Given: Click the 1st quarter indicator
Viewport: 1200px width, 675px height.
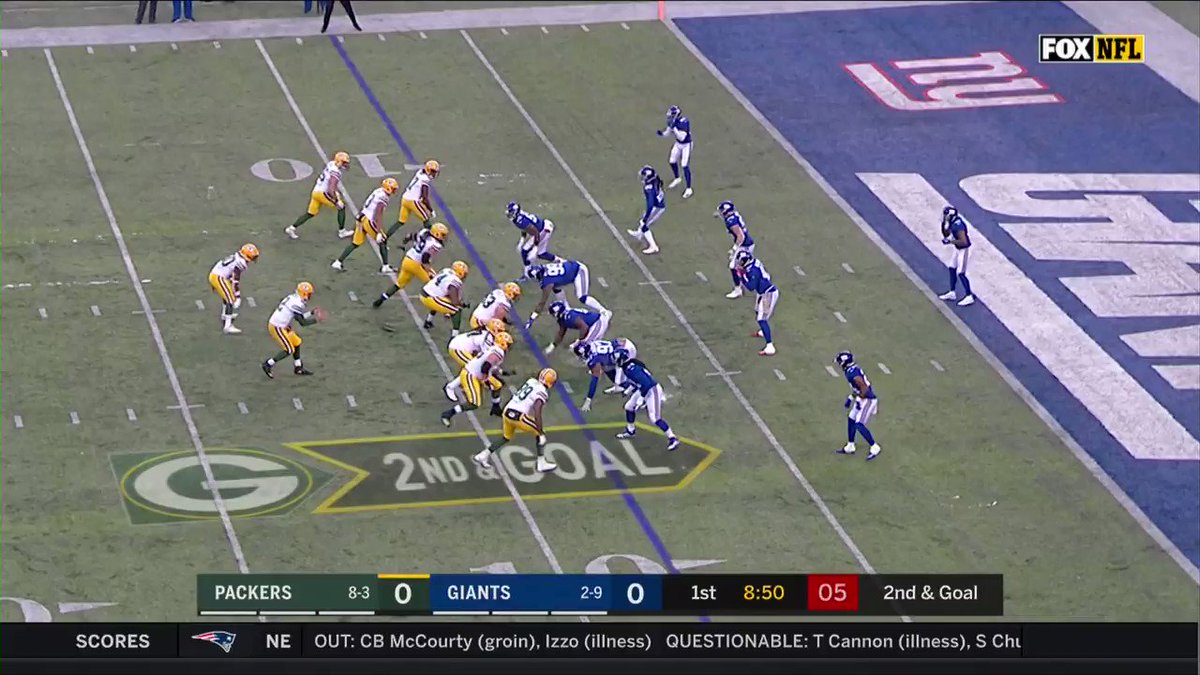Looking at the screenshot, I should 703,593.
